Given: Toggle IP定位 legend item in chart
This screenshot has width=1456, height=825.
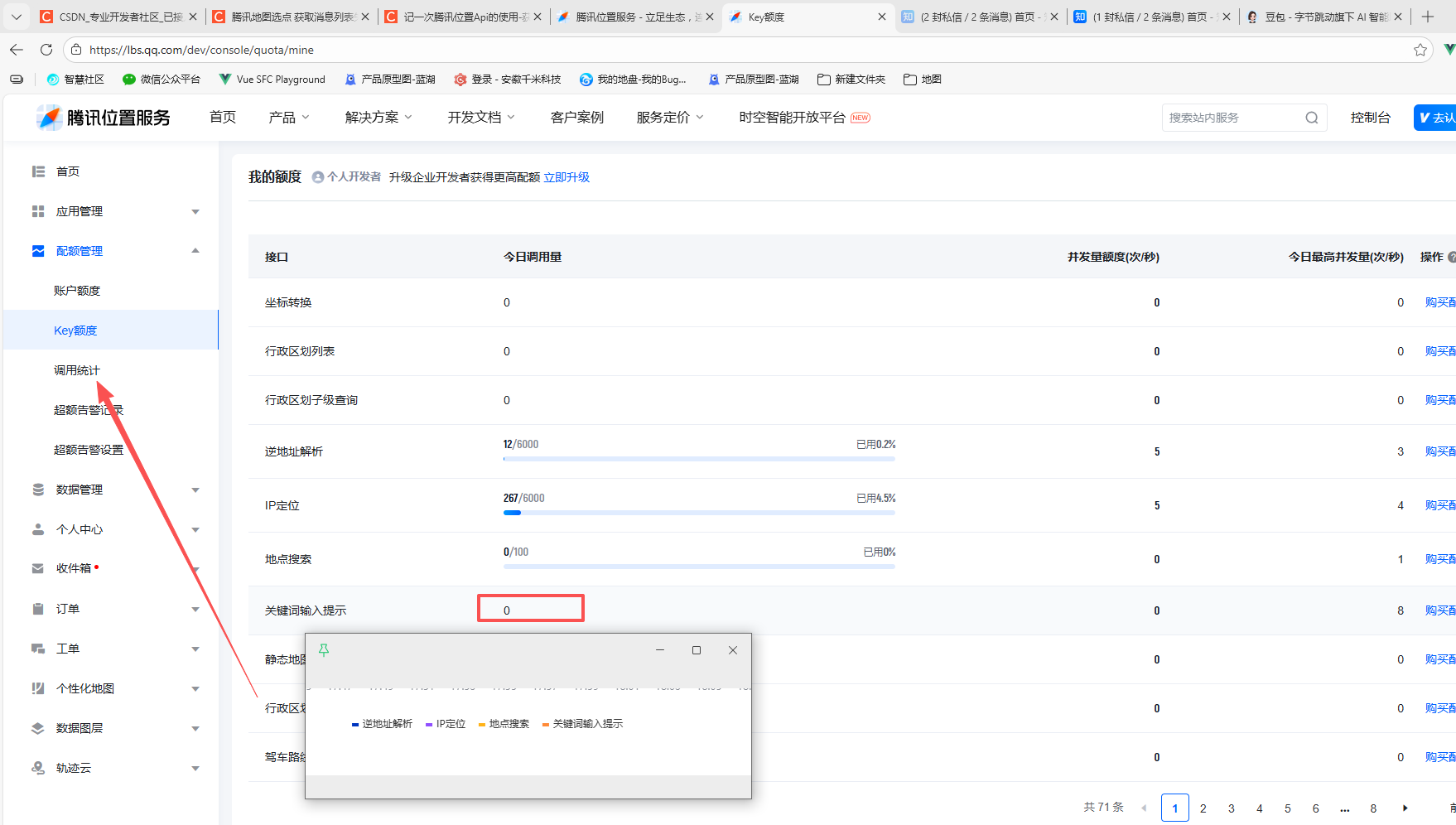Looking at the screenshot, I should tap(446, 724).
